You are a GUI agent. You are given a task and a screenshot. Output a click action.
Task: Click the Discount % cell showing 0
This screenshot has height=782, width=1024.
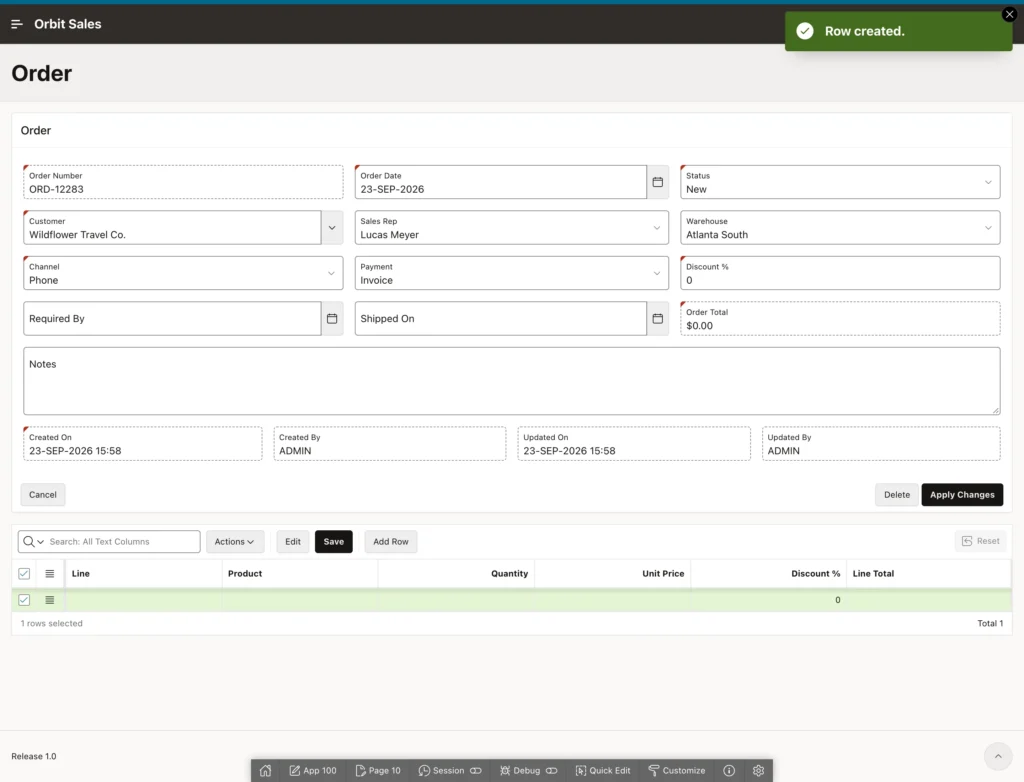point(769,600)
